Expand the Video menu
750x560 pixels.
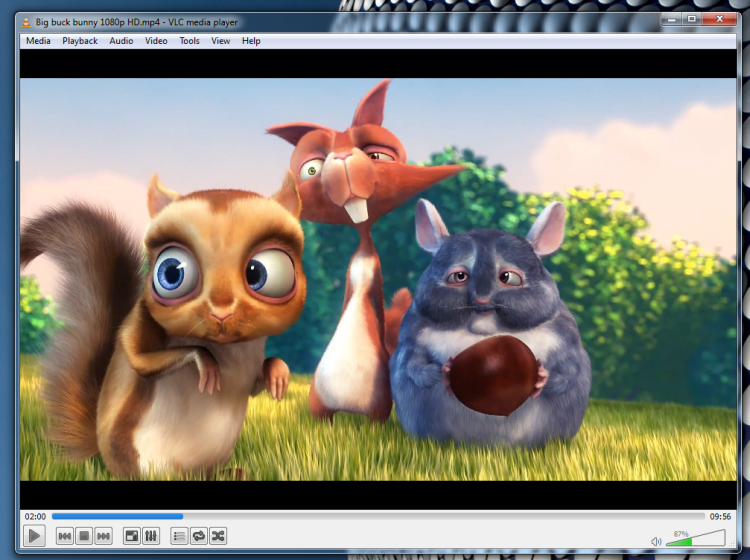pyautogui.click(x=156, y=41)
